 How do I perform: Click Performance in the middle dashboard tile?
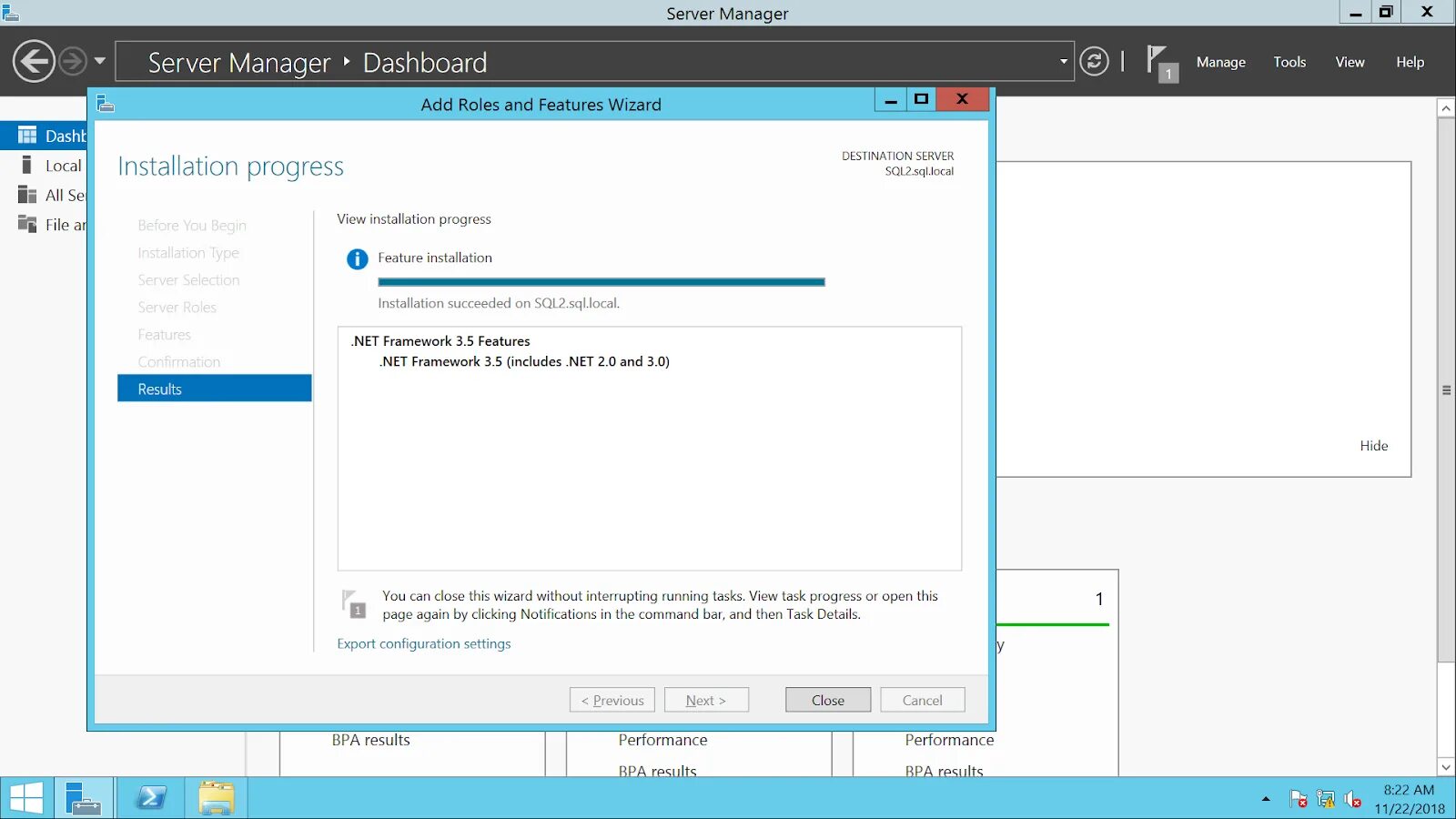662,740
